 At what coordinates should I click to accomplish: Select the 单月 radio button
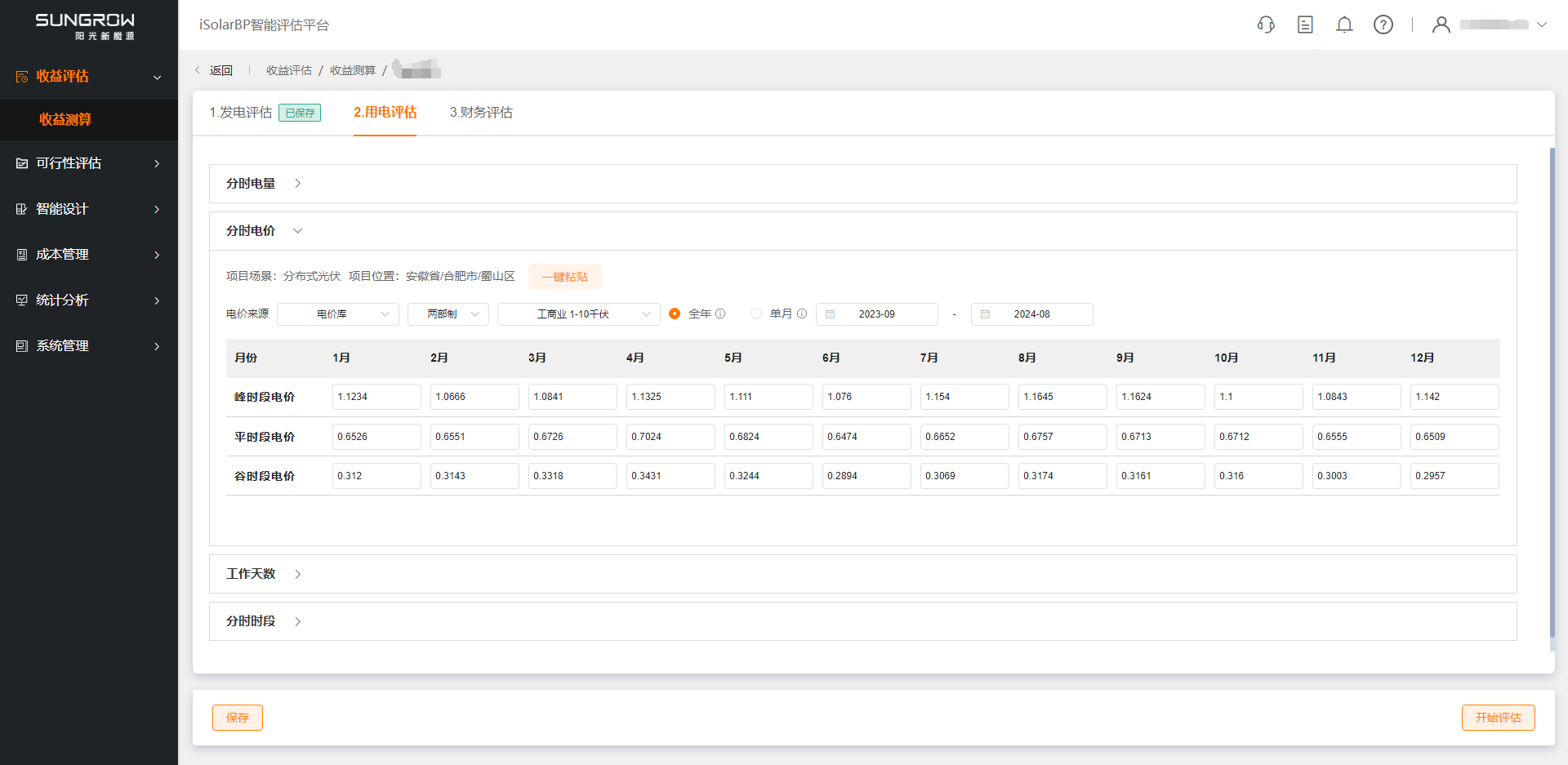click(x=756, y=314)
